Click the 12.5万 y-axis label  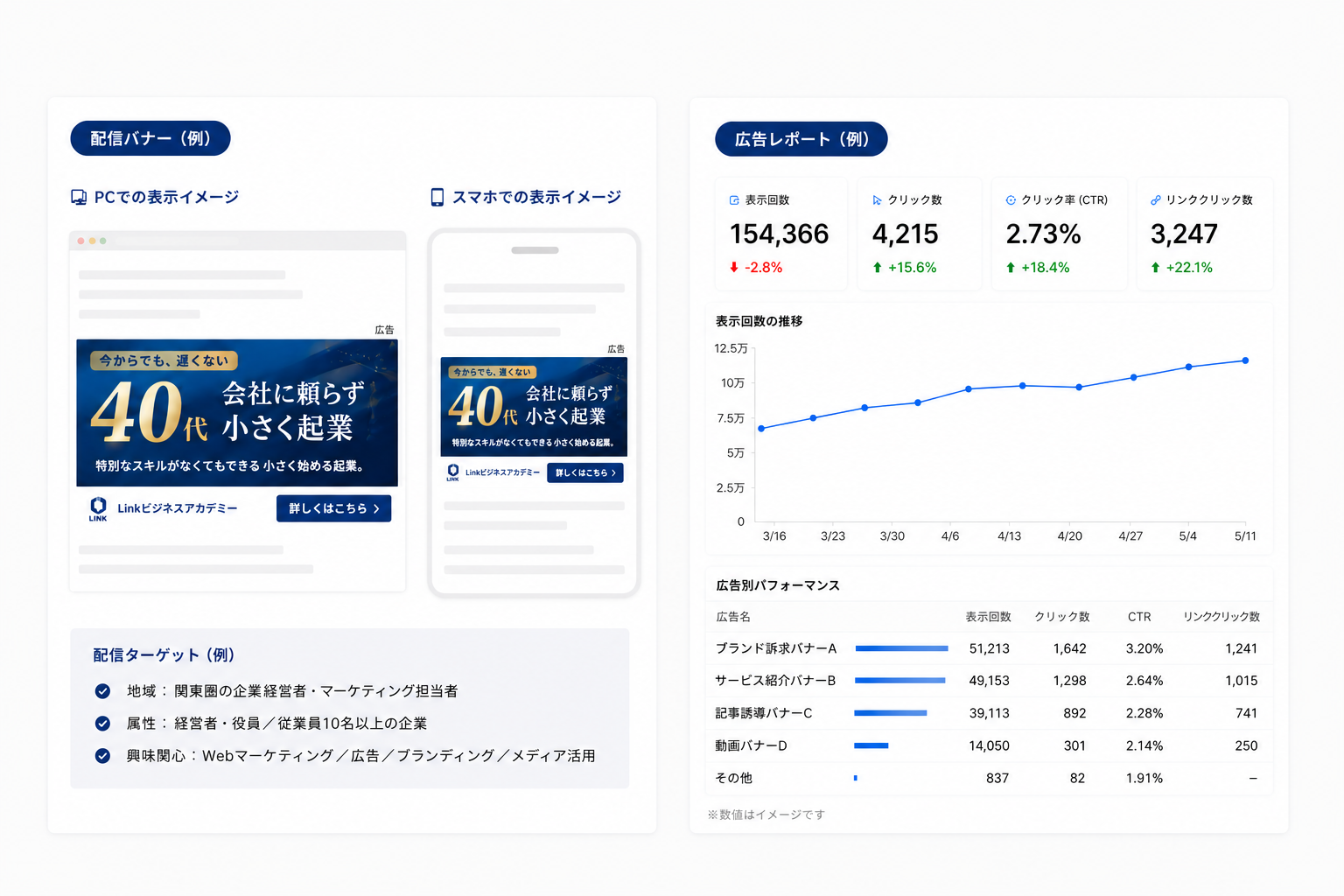click(731, 348)
